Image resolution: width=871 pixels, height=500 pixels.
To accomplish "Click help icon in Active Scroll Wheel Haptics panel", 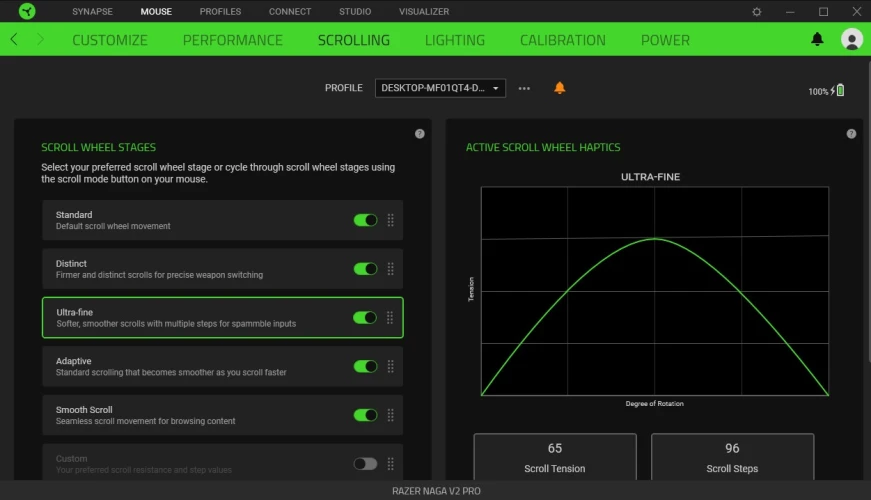I will (x=851, y=134).
